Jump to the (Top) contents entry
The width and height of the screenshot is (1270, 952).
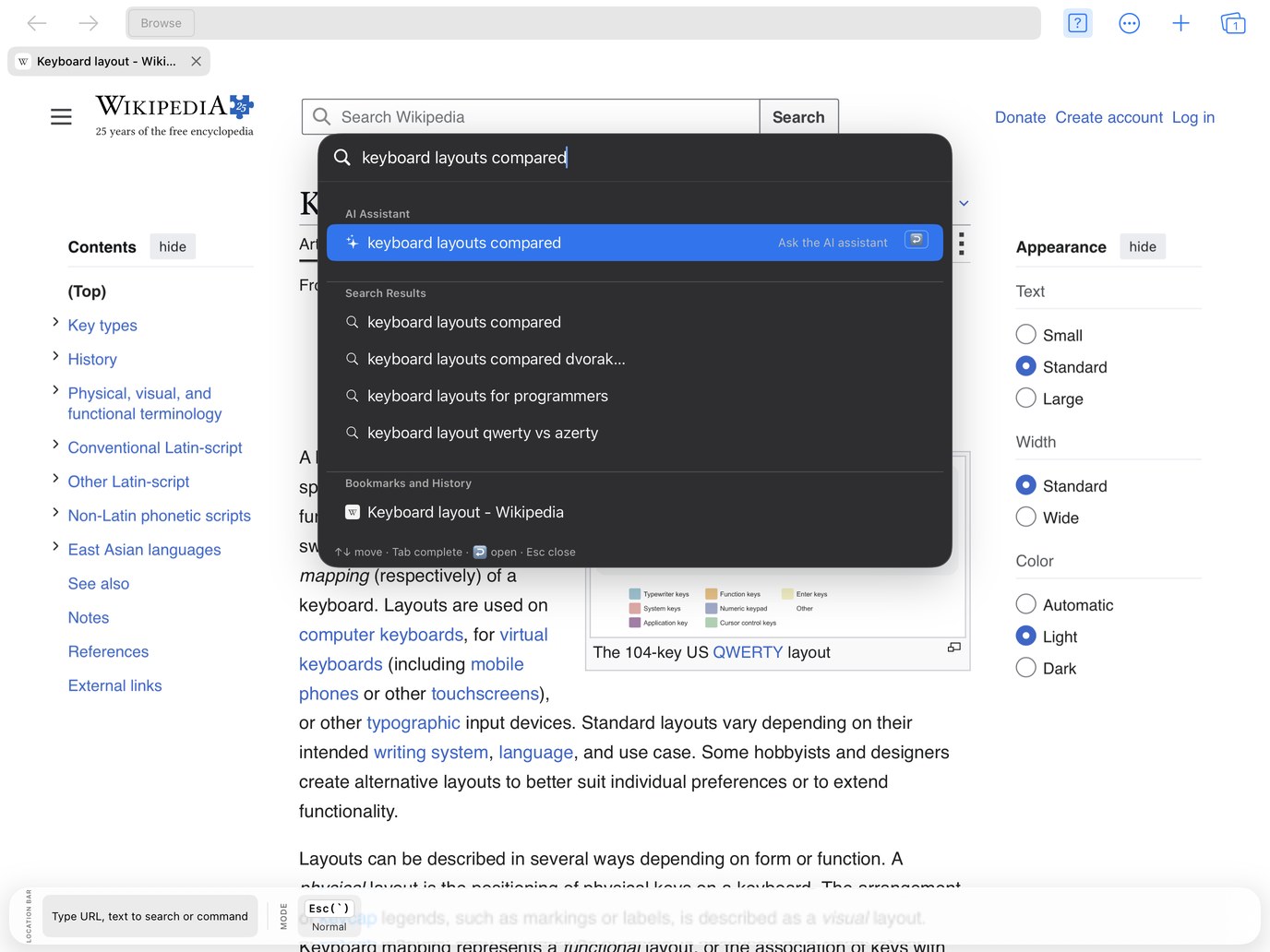(87, 292)
